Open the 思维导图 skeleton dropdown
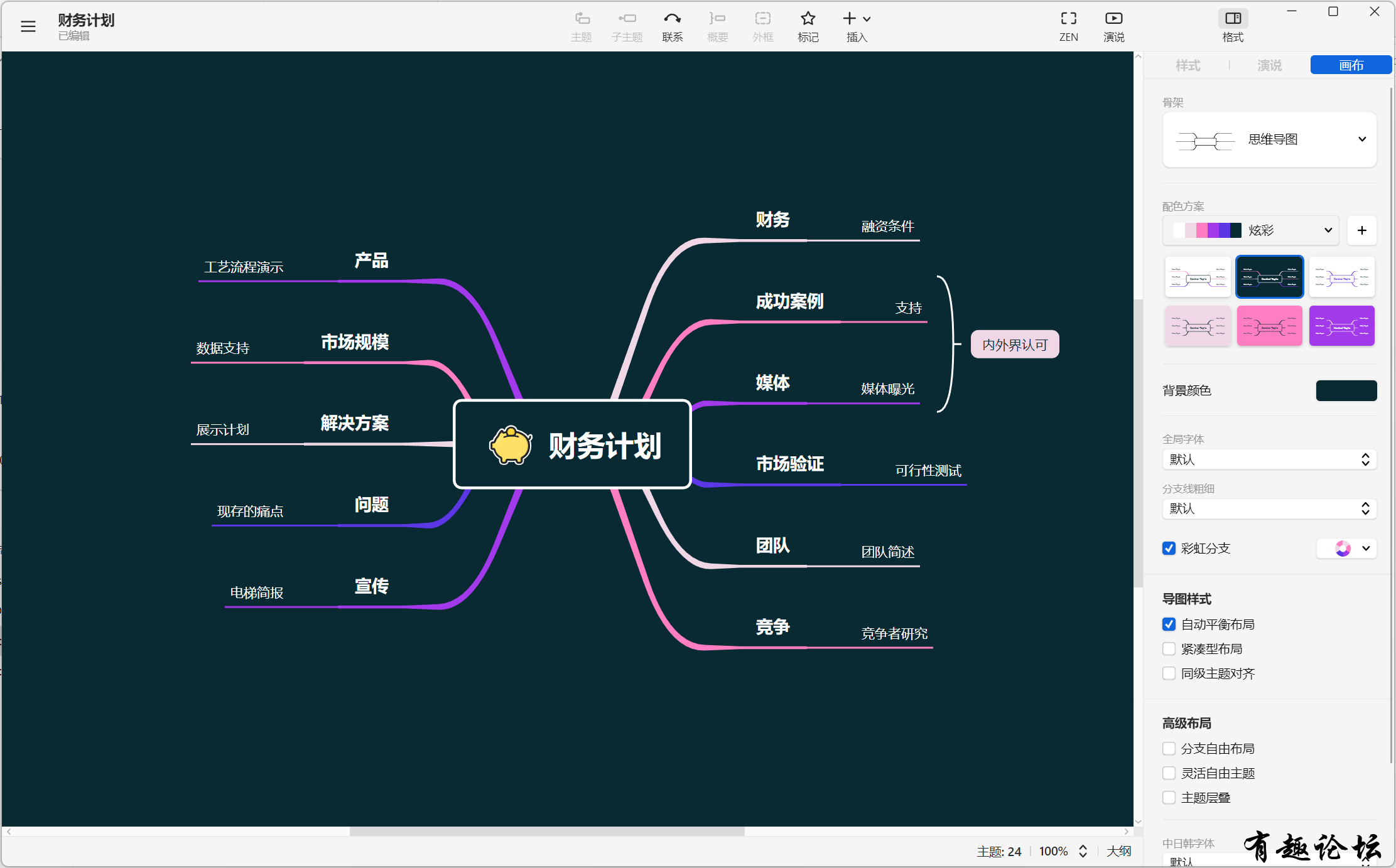Image resolution: width=1396 pixels, height=868 pixels. pyautogui.click(x=1269, y=139)
